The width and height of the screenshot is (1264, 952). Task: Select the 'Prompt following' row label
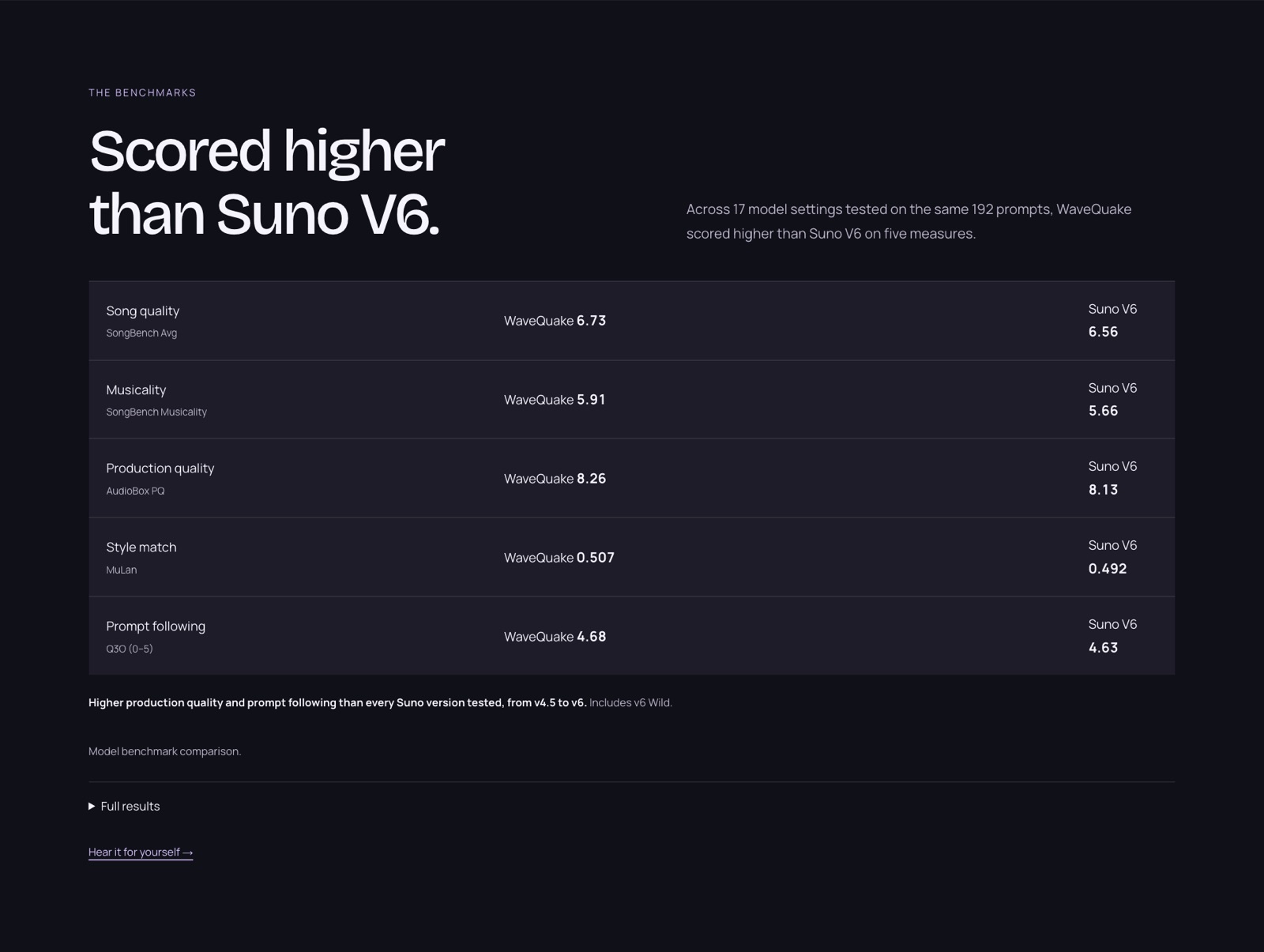click(156, 626)
